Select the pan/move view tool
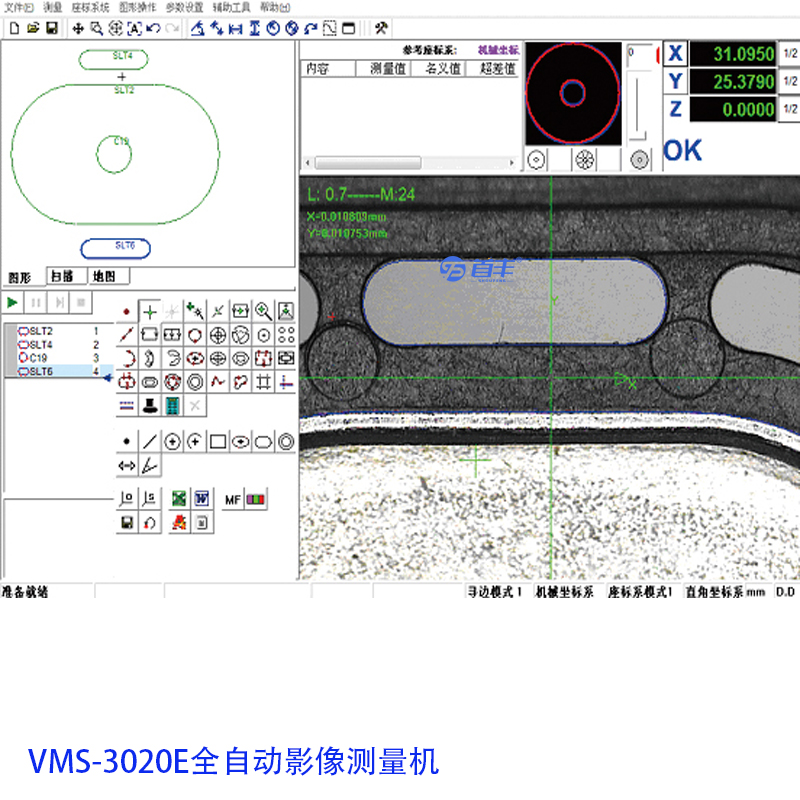 [x=78, y=28]
